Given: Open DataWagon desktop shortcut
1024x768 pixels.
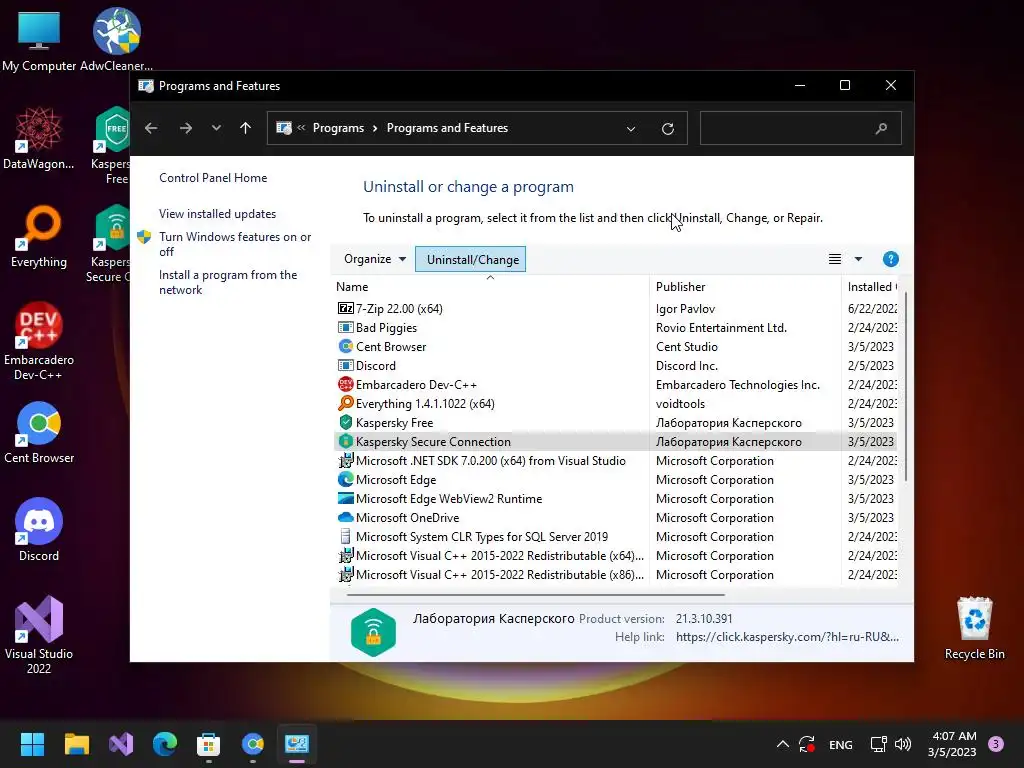Looking at the screenshot, I should coord(39,138).
